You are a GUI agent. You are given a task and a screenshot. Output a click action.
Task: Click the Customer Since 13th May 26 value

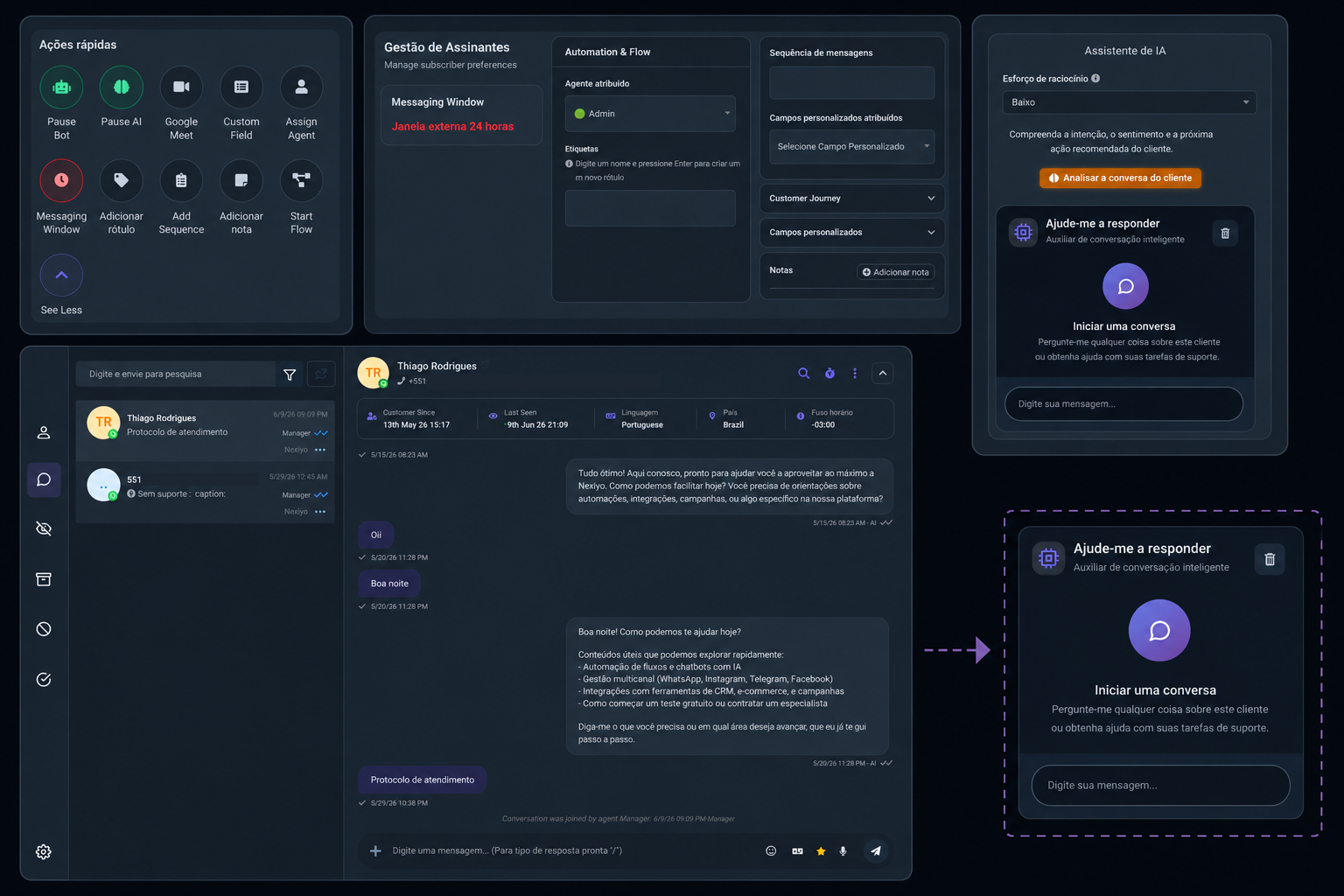[x=416, y=425]
